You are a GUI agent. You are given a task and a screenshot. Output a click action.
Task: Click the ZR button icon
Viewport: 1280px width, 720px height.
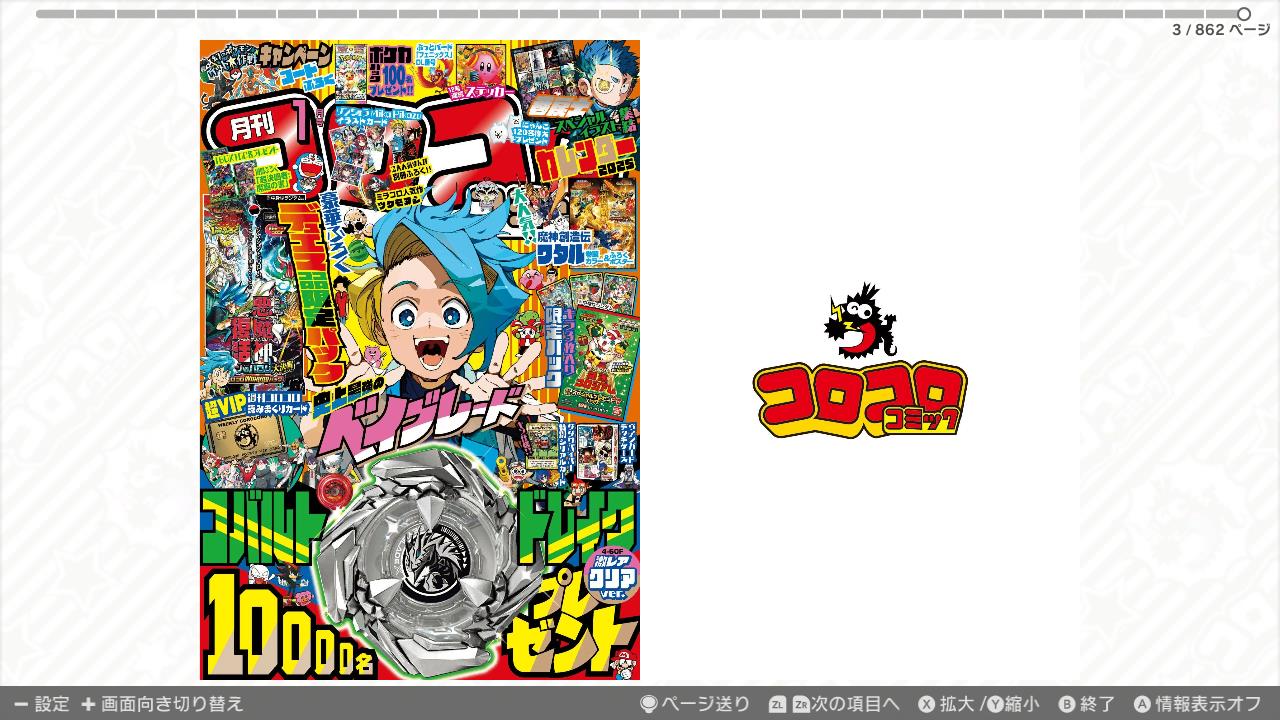pyautogui.click(x=801, y=704)
